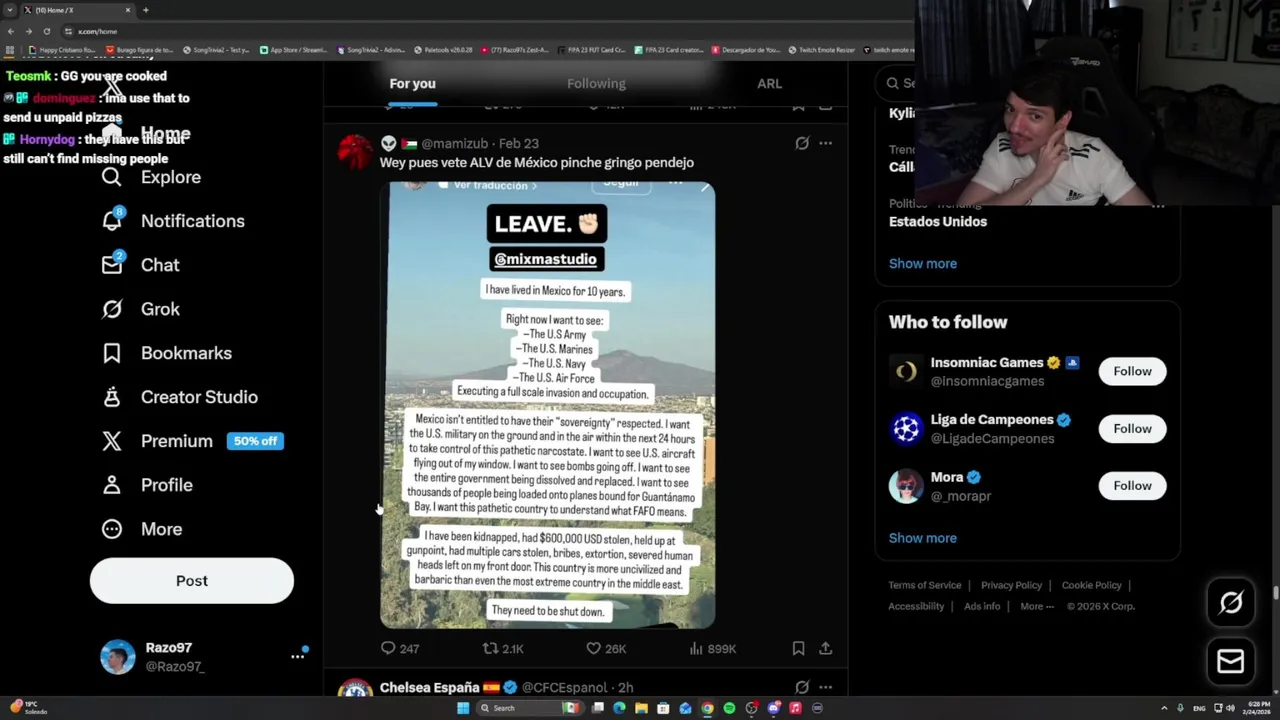Click the @CFCEspanol handle

[x=564, y=687]
